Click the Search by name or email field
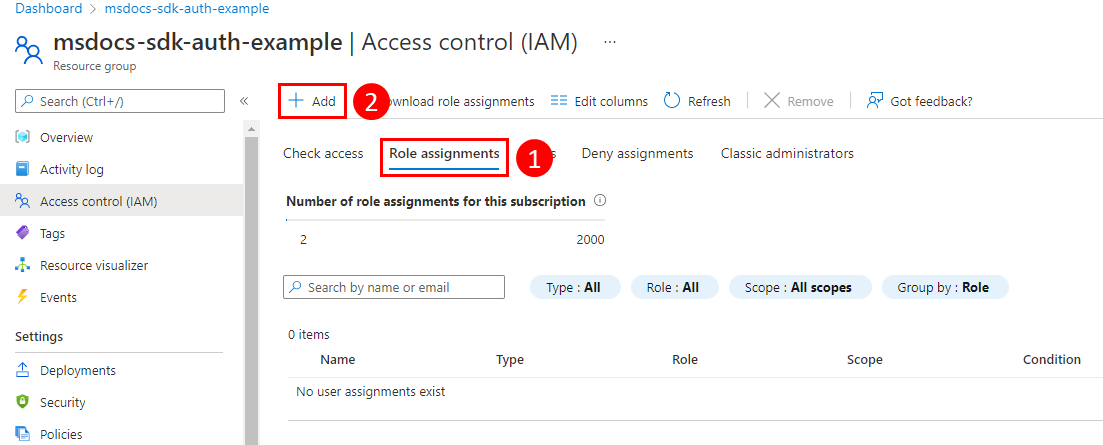1103x445 pixels. pyautogui.click(x=394, y=287)
